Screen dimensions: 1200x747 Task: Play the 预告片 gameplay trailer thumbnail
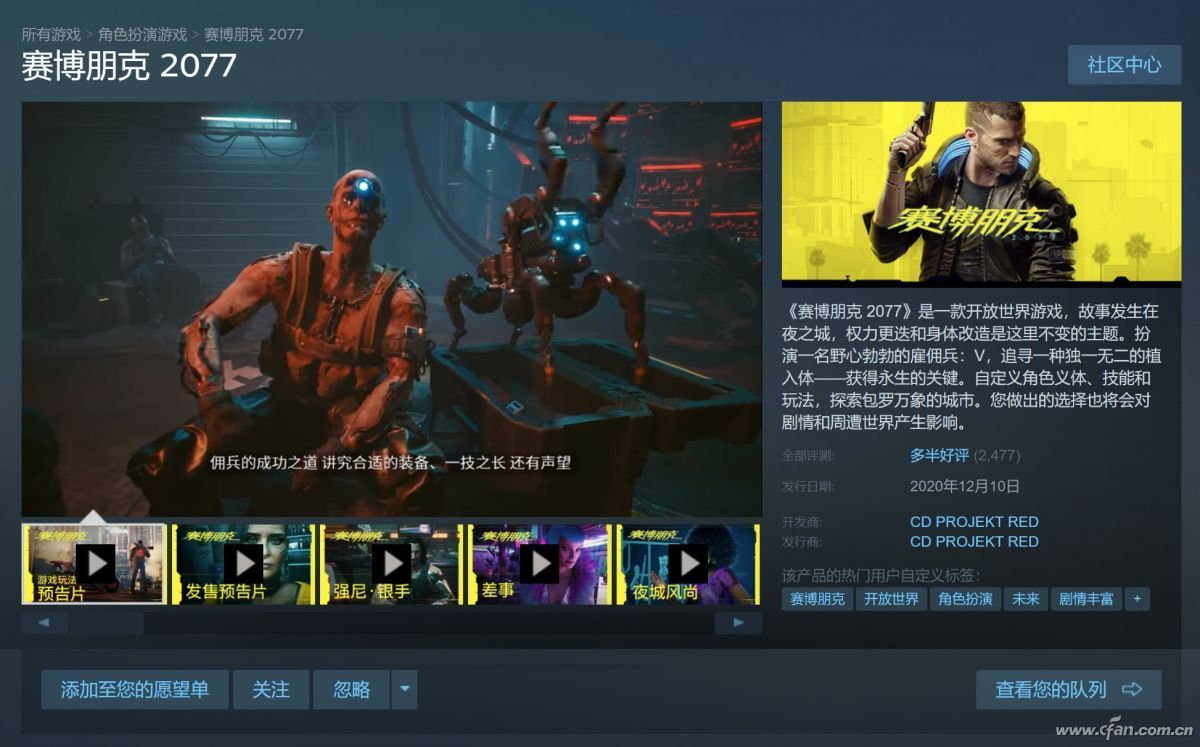pos(94,564)
